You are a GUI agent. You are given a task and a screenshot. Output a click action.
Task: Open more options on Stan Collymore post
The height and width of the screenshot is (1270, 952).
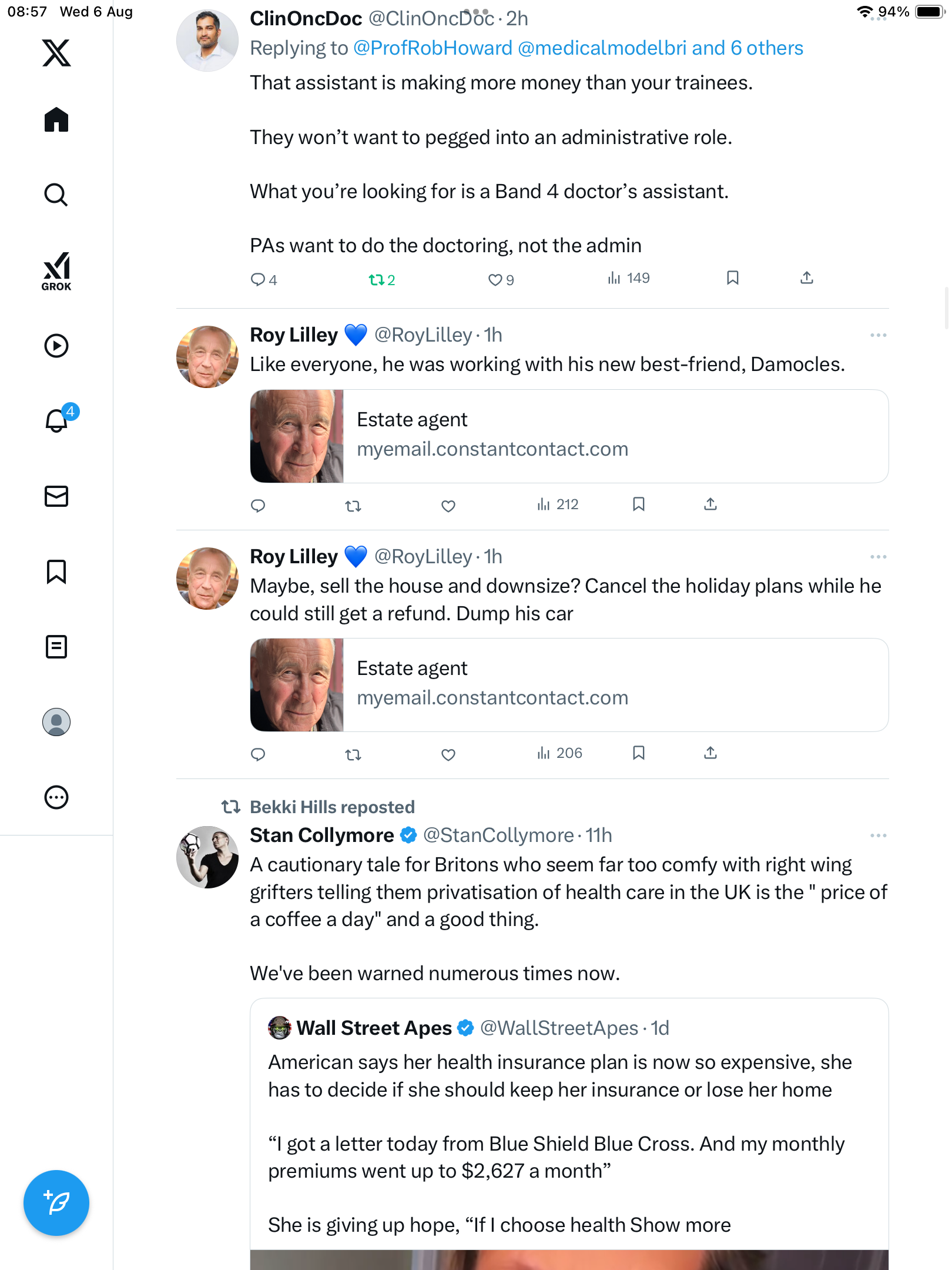[878, 835]
